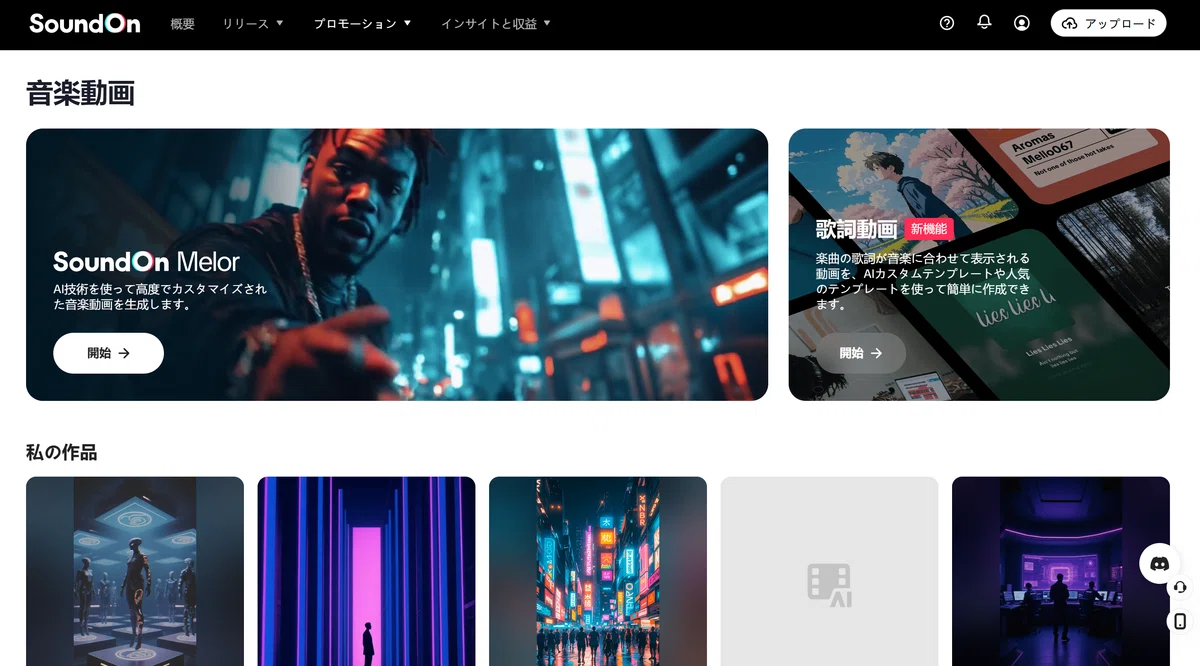
Task: Start SoundOn Melor with 開始 button
Action: (x=108, y=353)
